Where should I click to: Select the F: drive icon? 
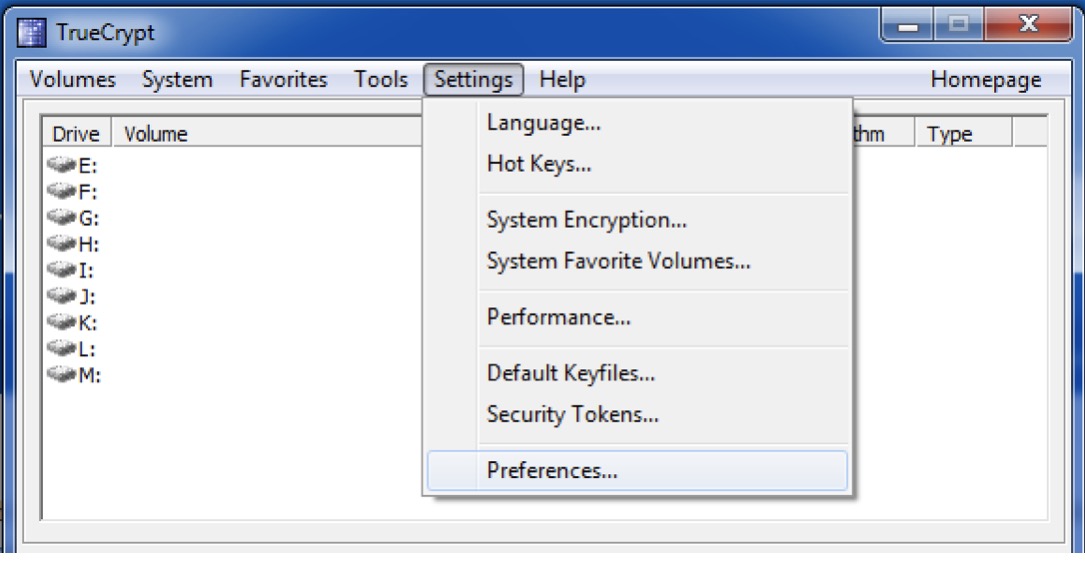pos(60,192)
